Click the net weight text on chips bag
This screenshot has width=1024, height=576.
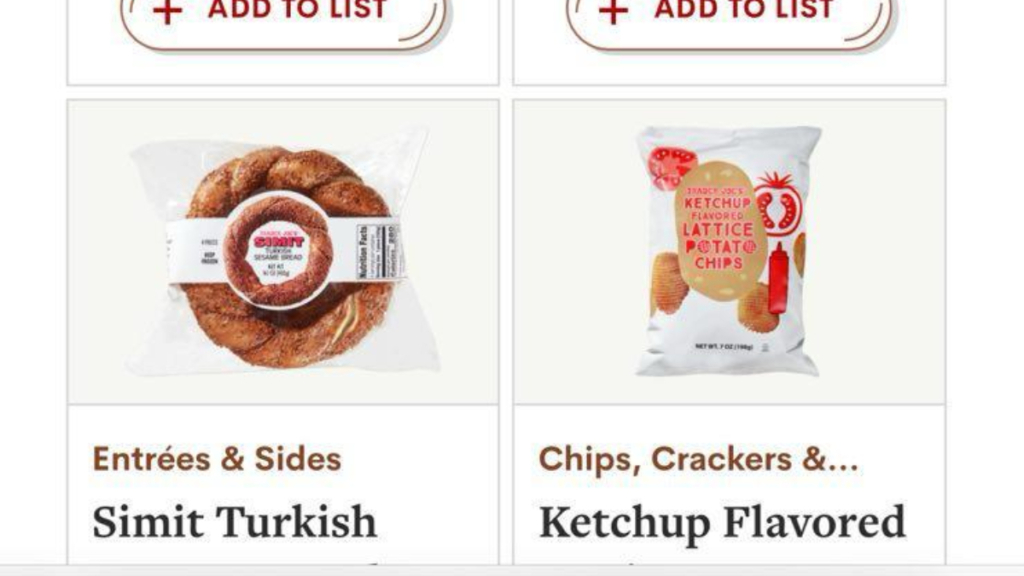(724, 347)
